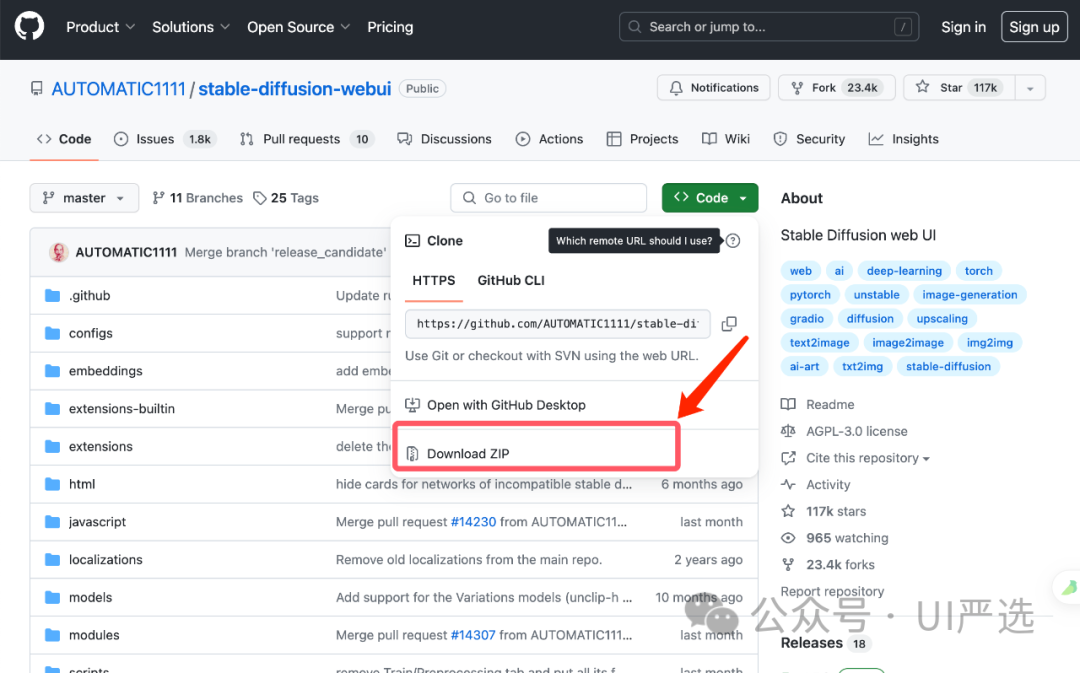Focus the Search or jump to field

[x=769, y=27]
